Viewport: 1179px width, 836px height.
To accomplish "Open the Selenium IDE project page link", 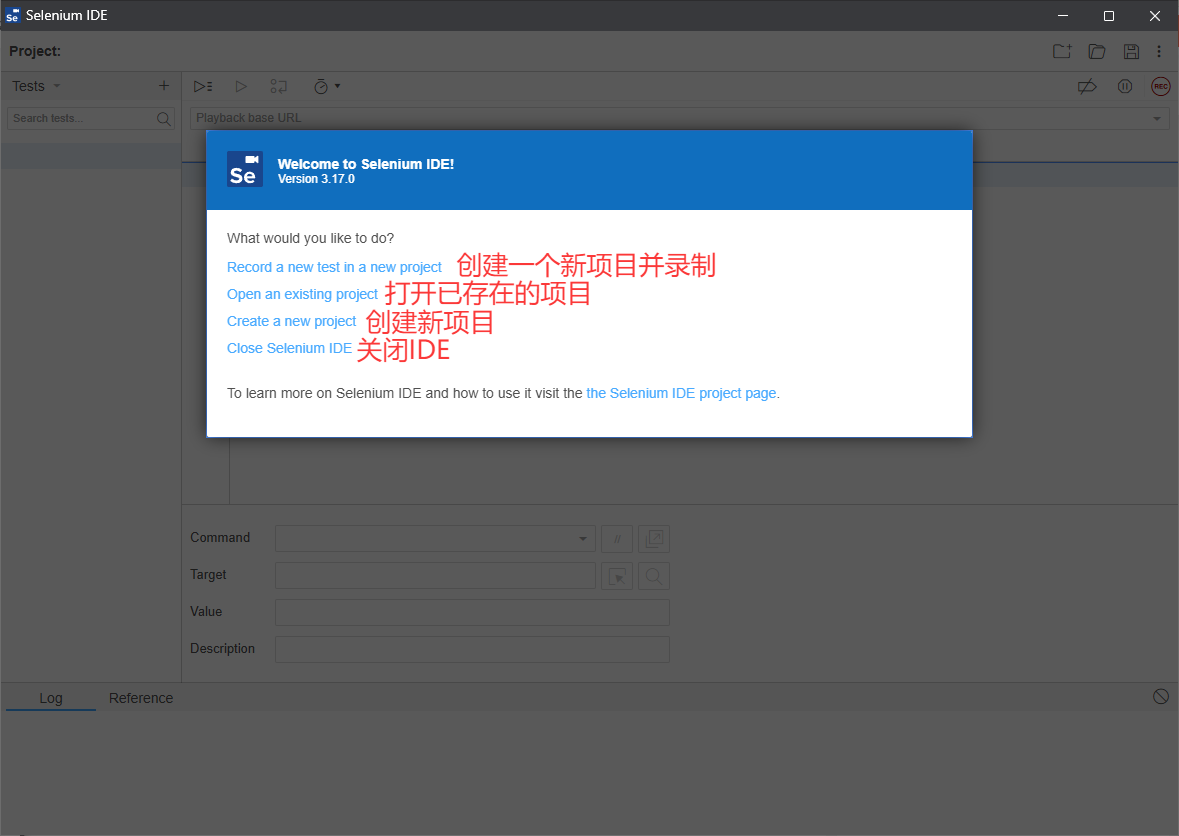I will tap(681, 393).
